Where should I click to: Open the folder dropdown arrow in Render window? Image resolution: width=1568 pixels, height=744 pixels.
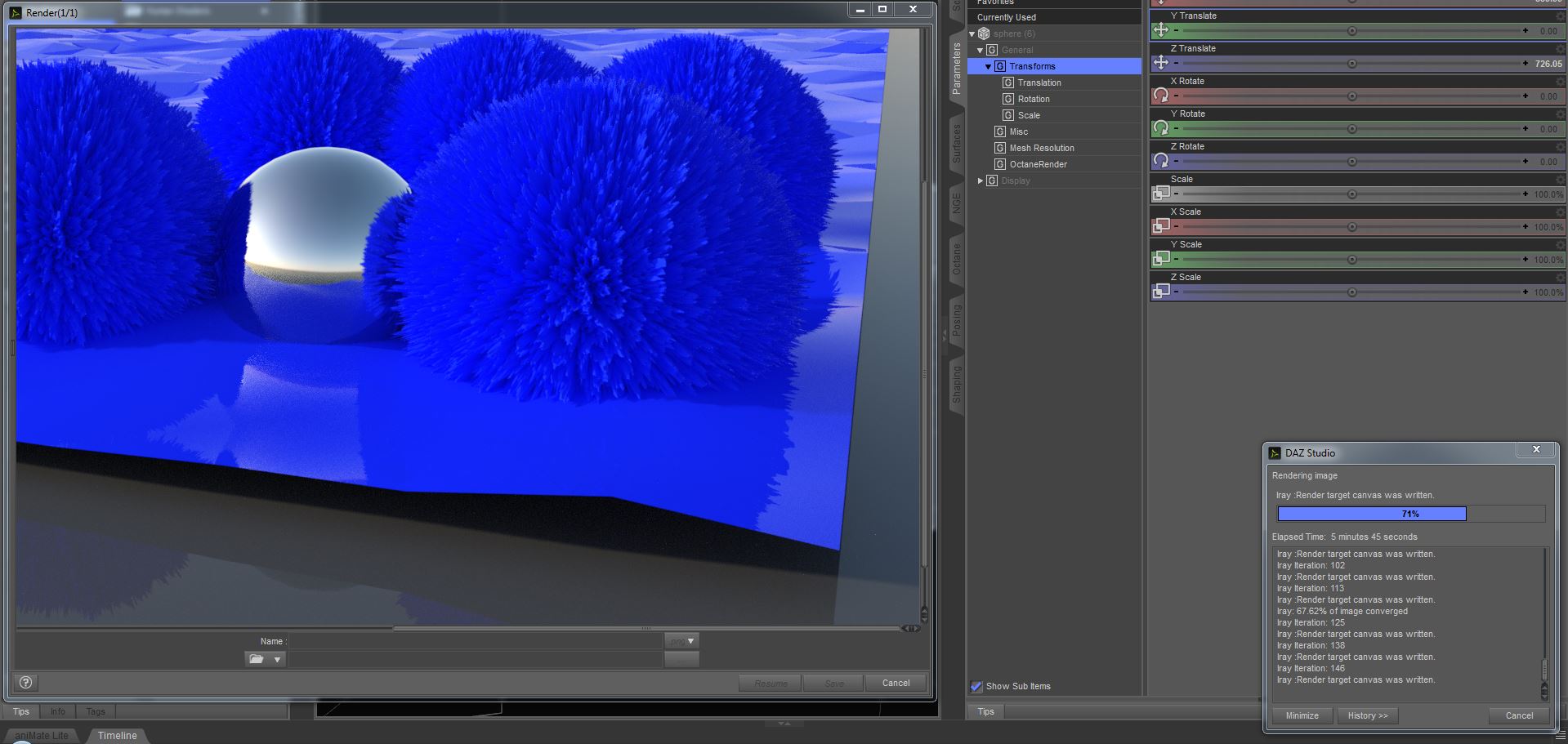point(277,659)
